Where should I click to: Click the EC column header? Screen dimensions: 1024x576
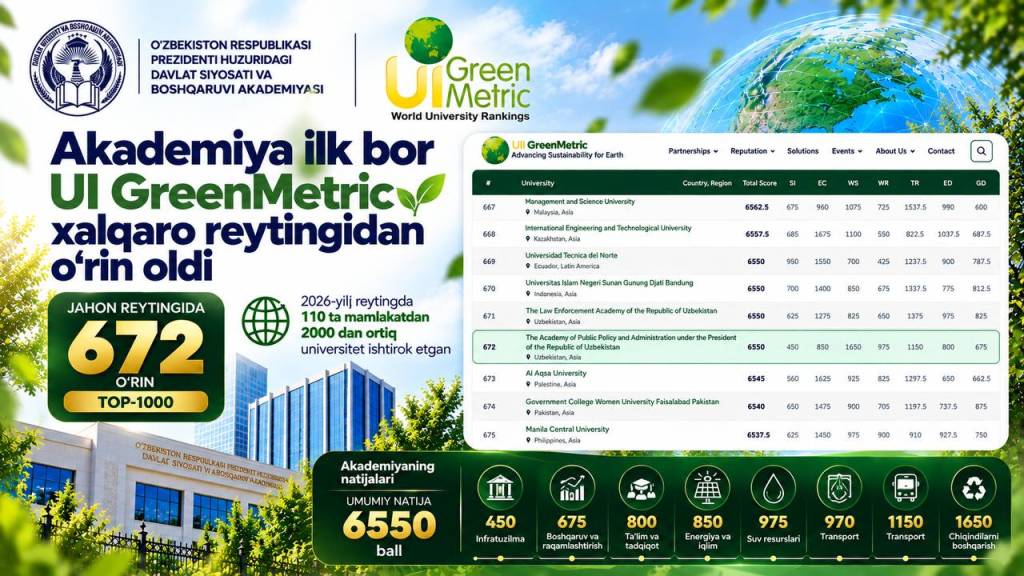point(822,184)
